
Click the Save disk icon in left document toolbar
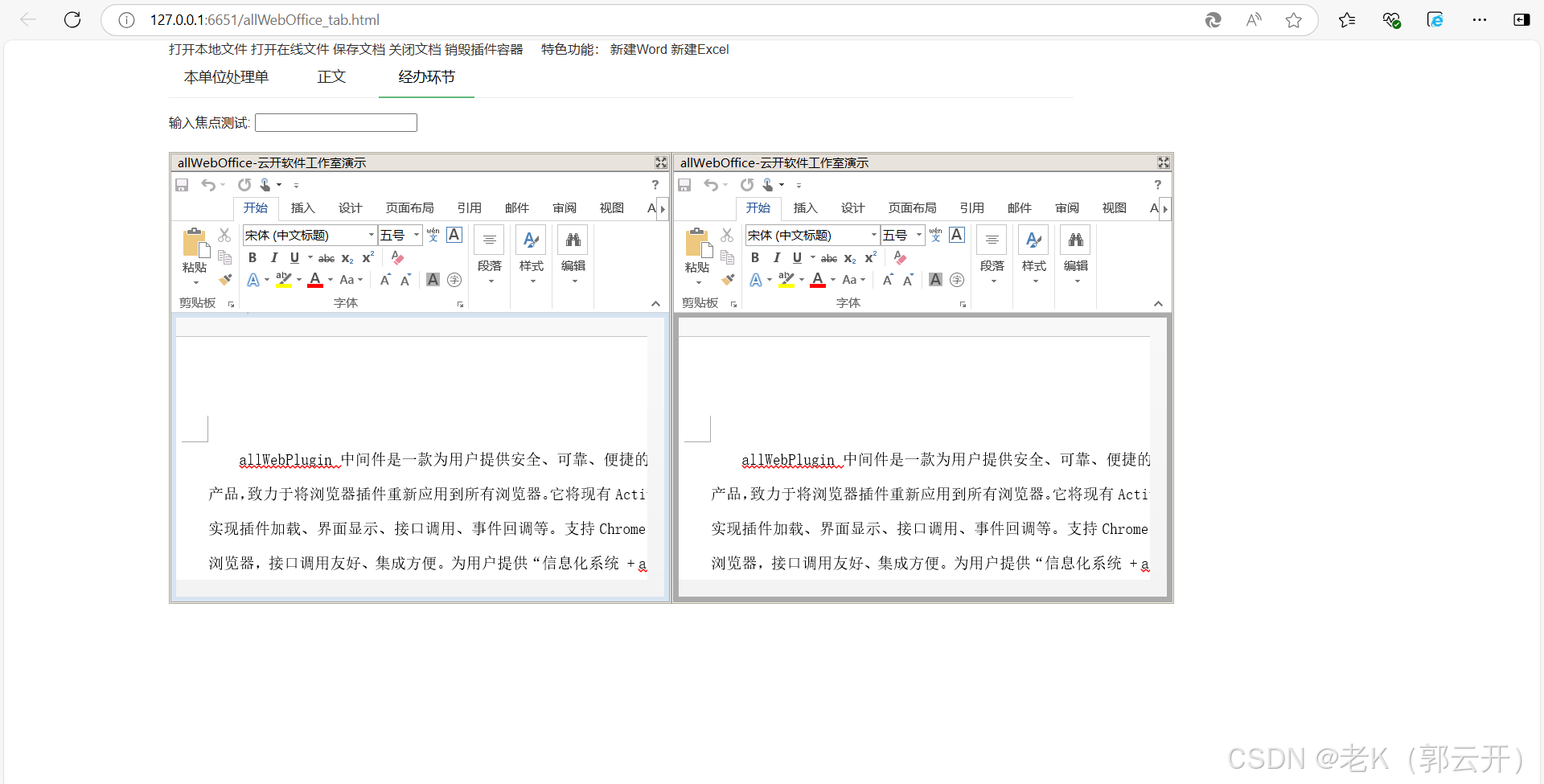point(182,184)
